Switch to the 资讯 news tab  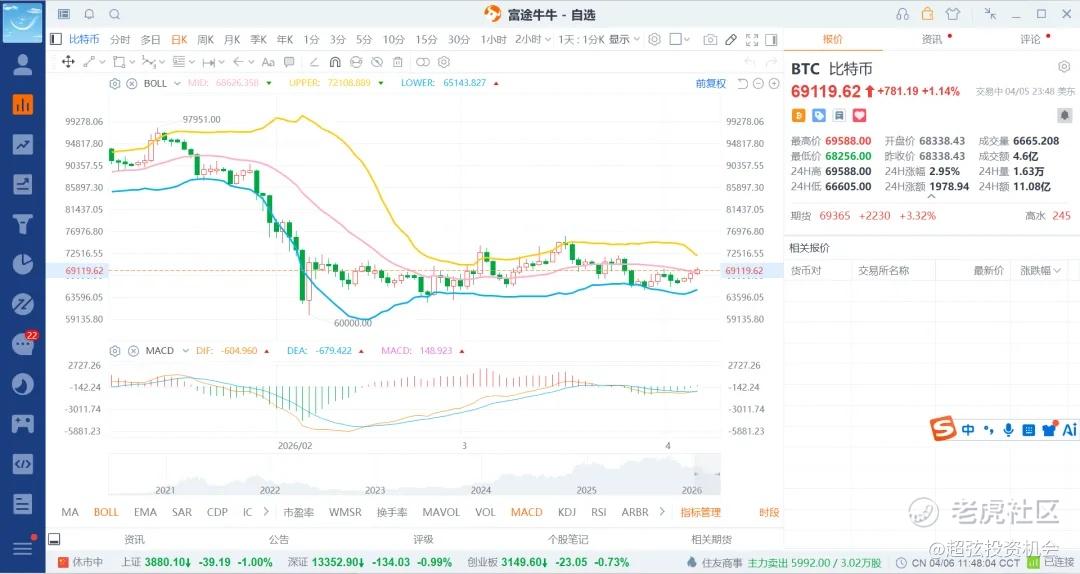932,39
